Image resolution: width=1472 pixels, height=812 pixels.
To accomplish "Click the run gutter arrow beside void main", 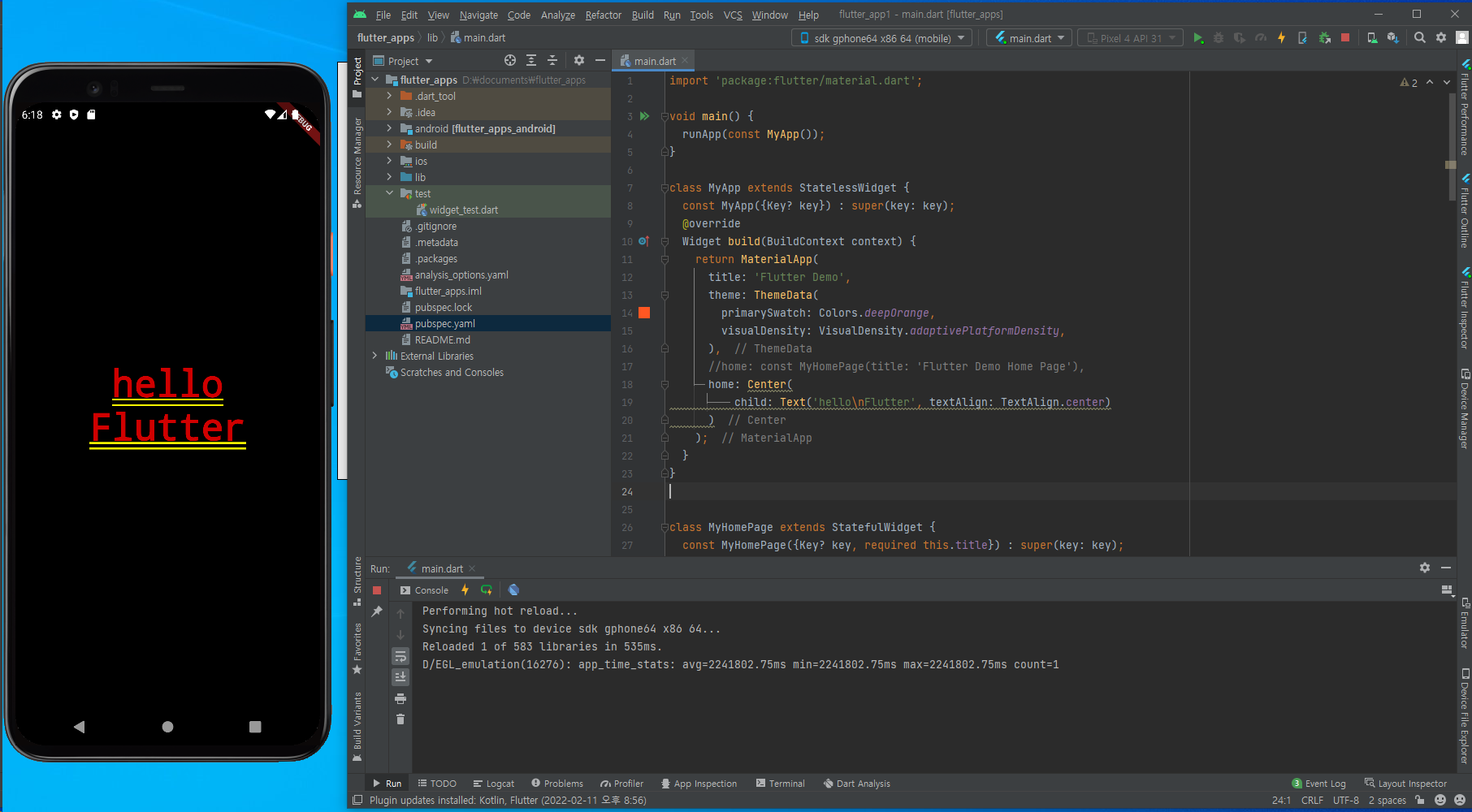I will click(644, 116).
